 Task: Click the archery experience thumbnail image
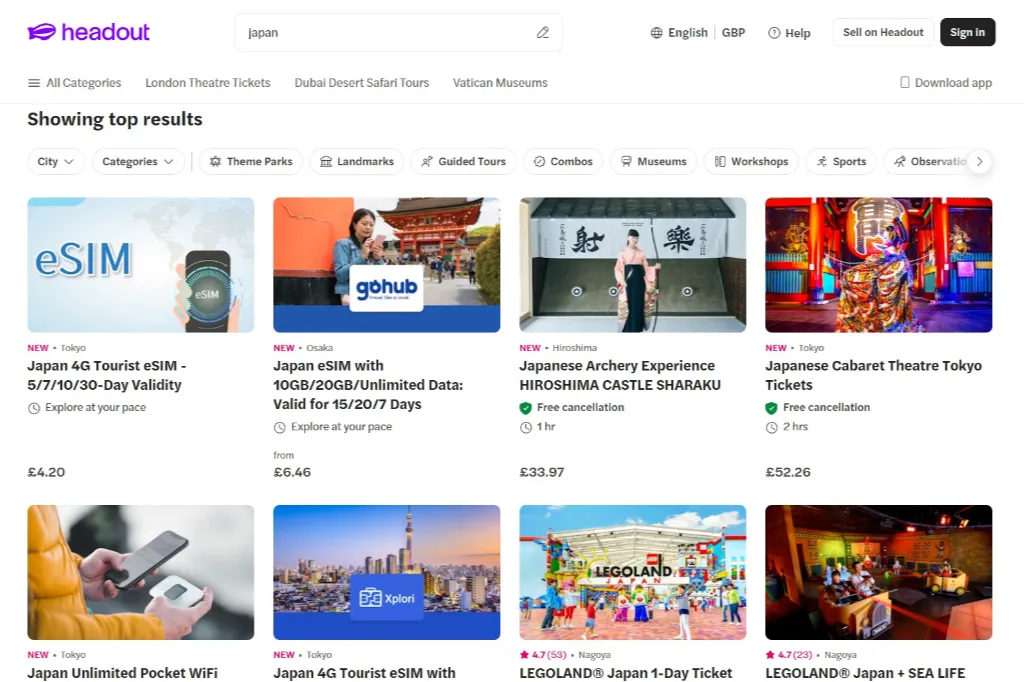point(633,265)
